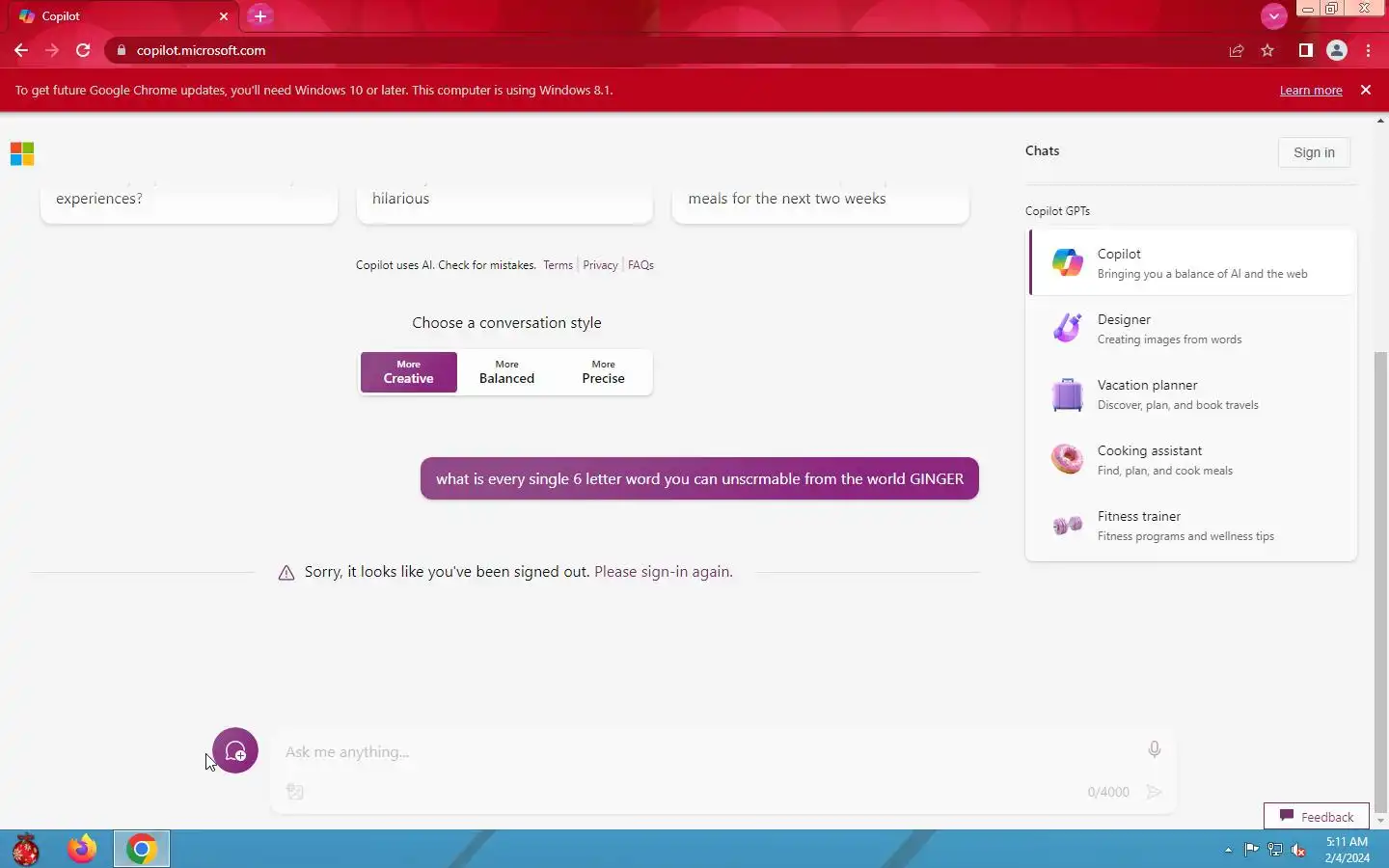
Task: Share this page via the share icon
Action: coord(1237,50)
